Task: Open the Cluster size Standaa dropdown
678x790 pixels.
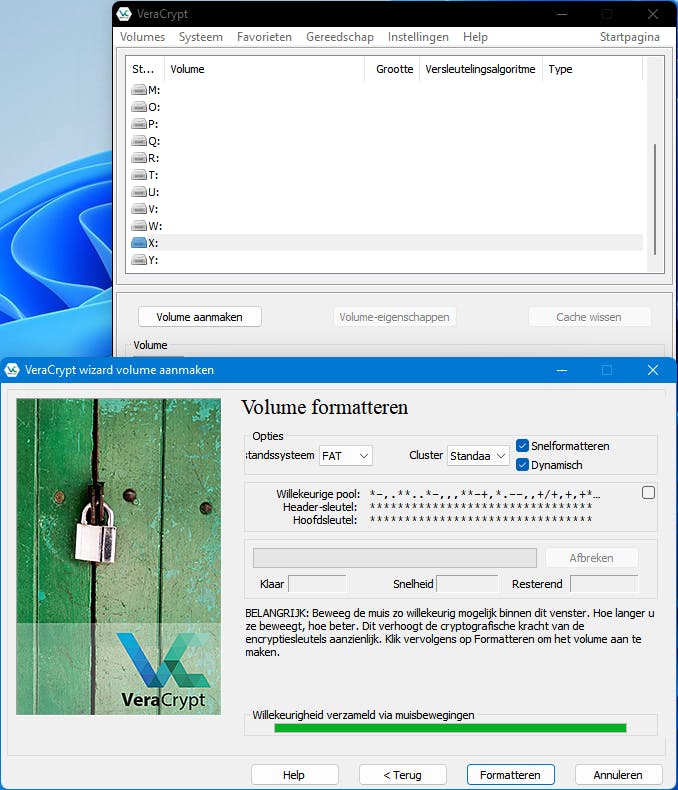Action: [x=478, y=456]
